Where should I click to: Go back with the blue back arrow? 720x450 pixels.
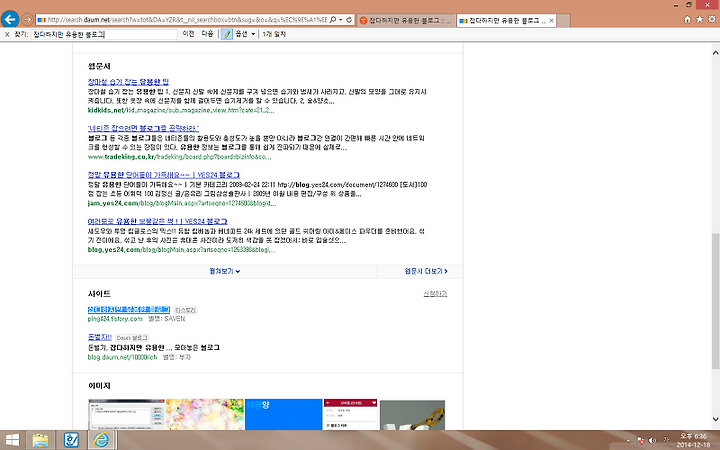(10, 19)
